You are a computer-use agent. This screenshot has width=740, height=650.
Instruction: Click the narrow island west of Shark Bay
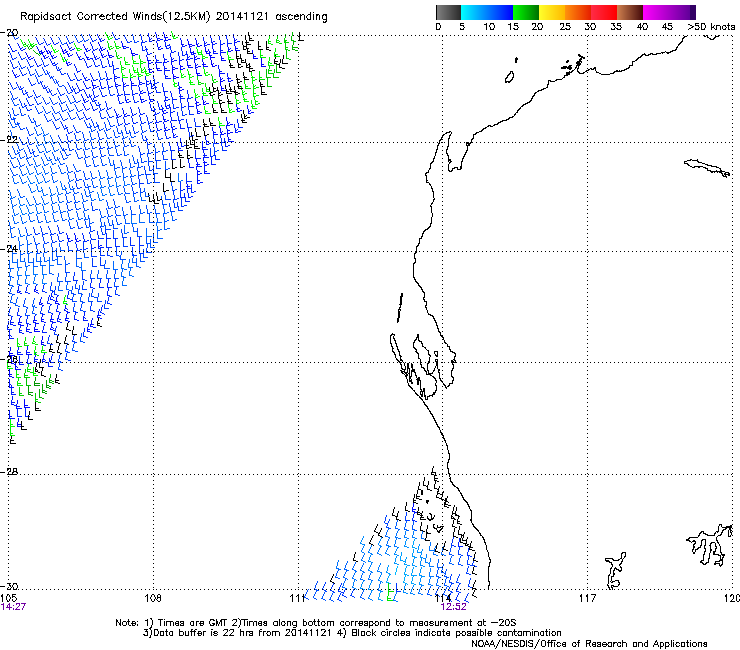[x=400, y=308]
